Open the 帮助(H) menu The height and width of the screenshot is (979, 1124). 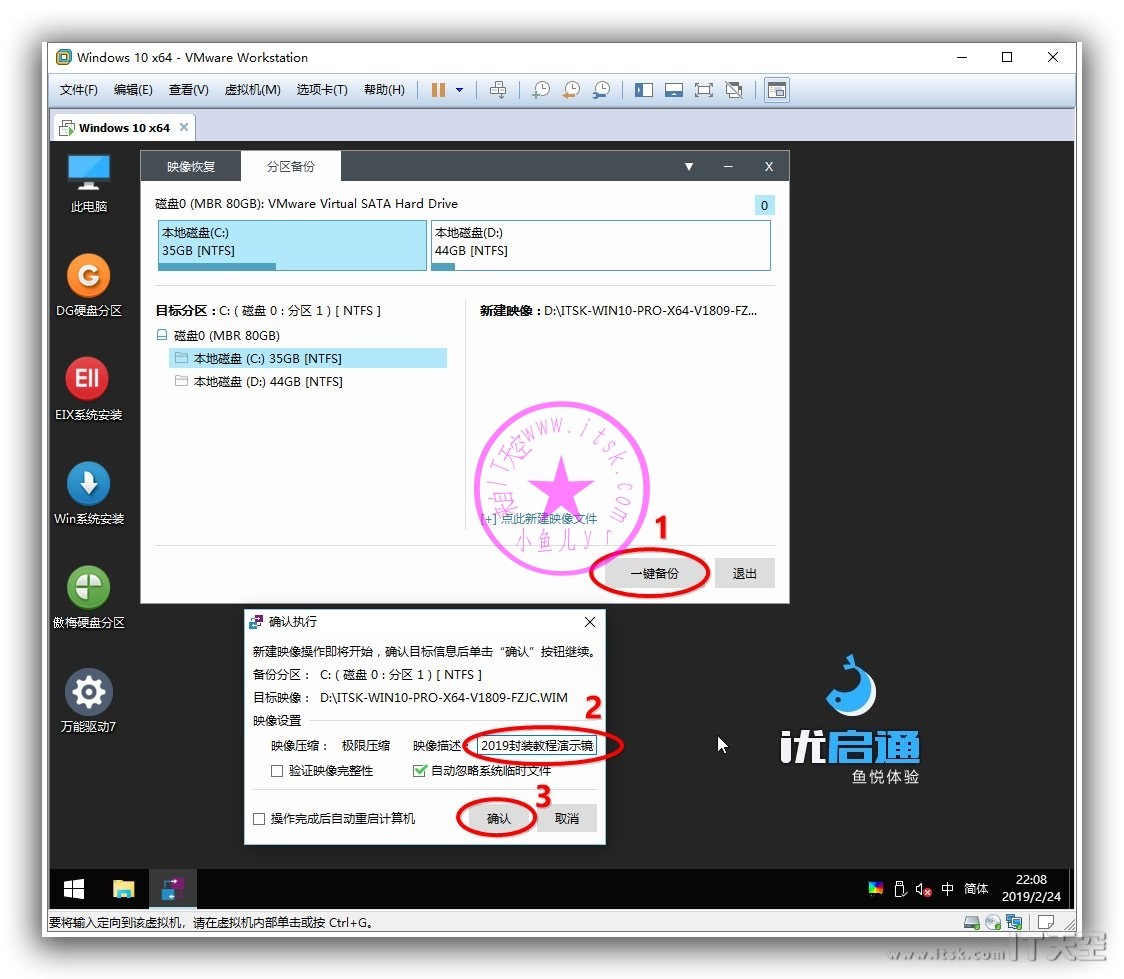(x=384, y=90)
